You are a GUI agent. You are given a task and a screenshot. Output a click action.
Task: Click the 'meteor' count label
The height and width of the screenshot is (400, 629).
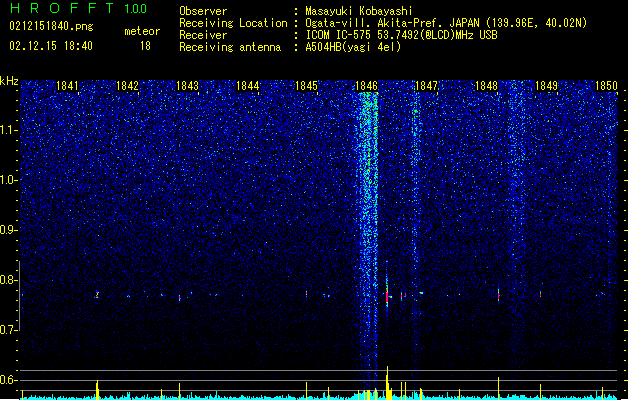point(142,31)
